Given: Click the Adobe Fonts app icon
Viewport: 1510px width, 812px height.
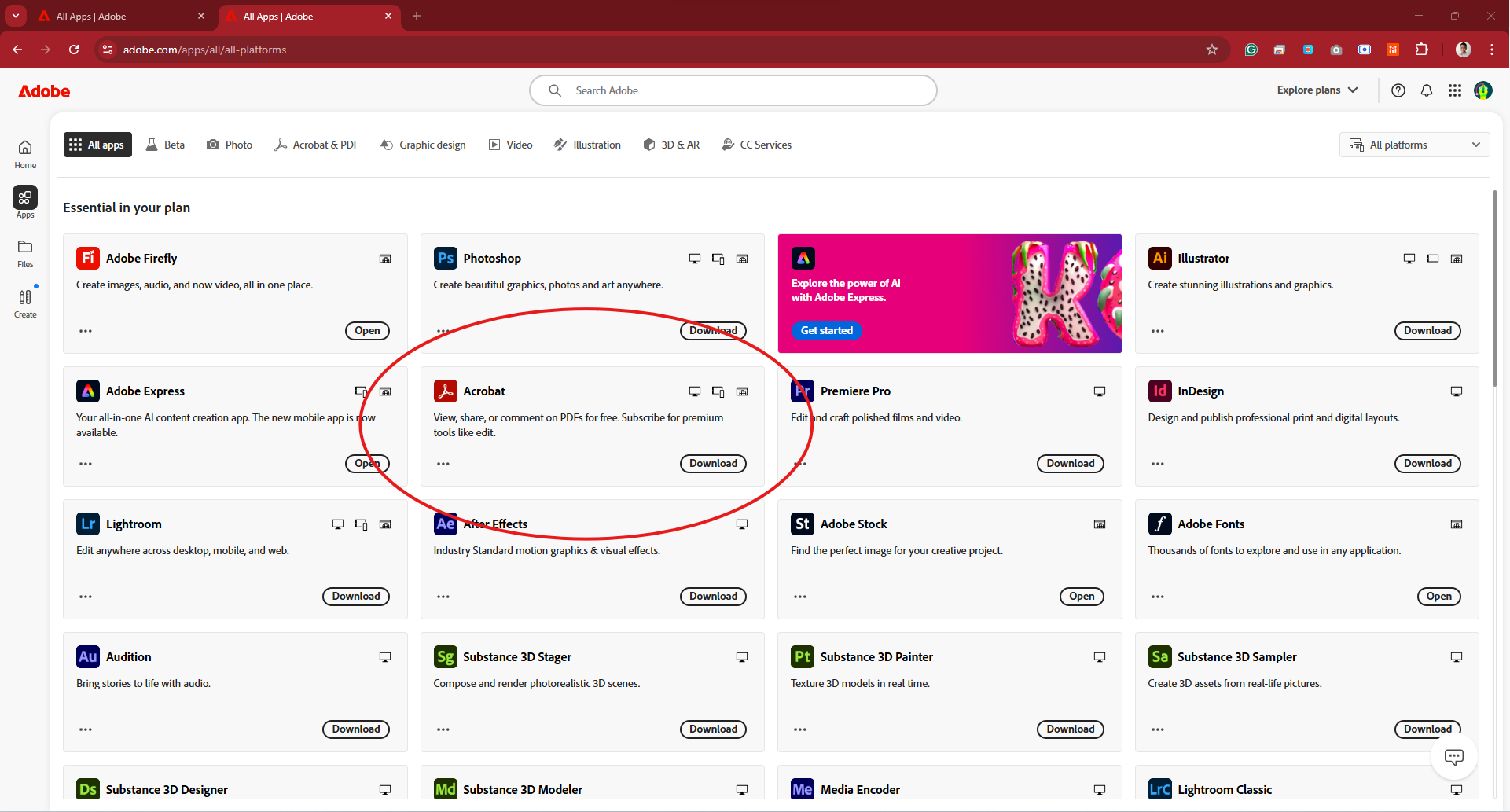Looking at the screenshot, I should (1159, 524).
